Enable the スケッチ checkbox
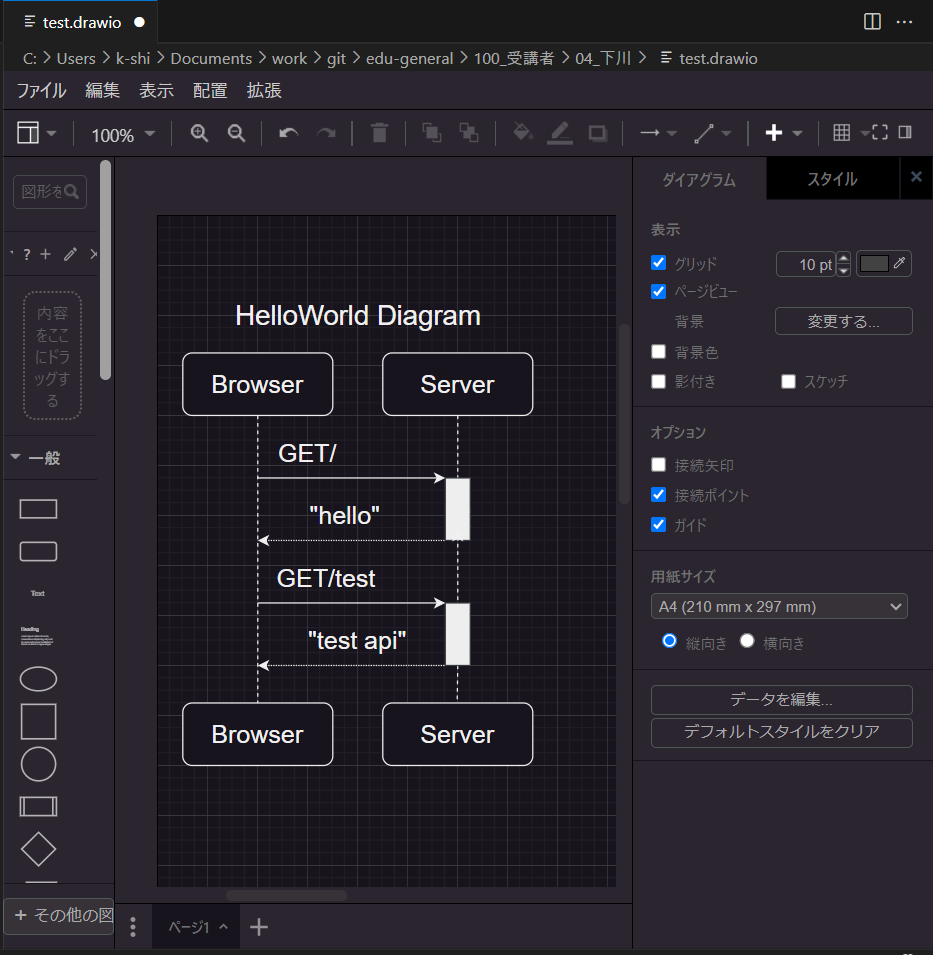The height and width of the screenshot is (955, 933). click(x=787, y=381)
